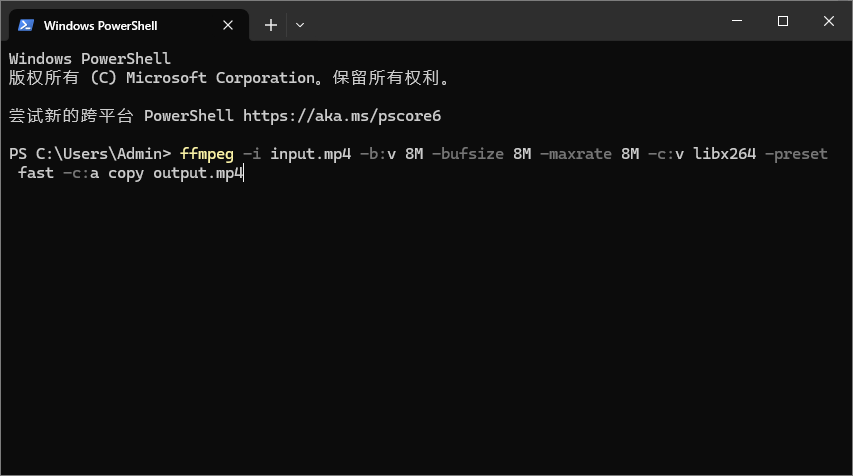Open the https://aka.ms/pscore6 link
This screenshot has width=853, height=476.
click(342, 115)
